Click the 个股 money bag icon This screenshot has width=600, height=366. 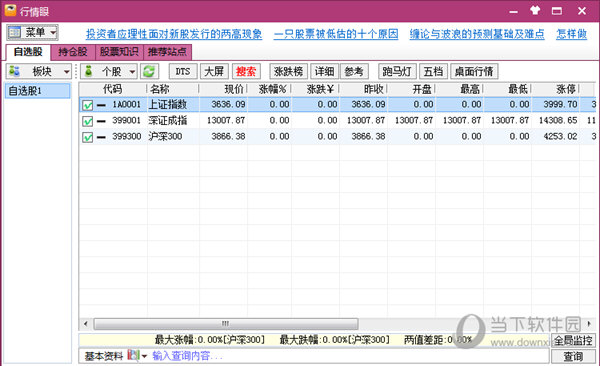click(x=89, y=71)
